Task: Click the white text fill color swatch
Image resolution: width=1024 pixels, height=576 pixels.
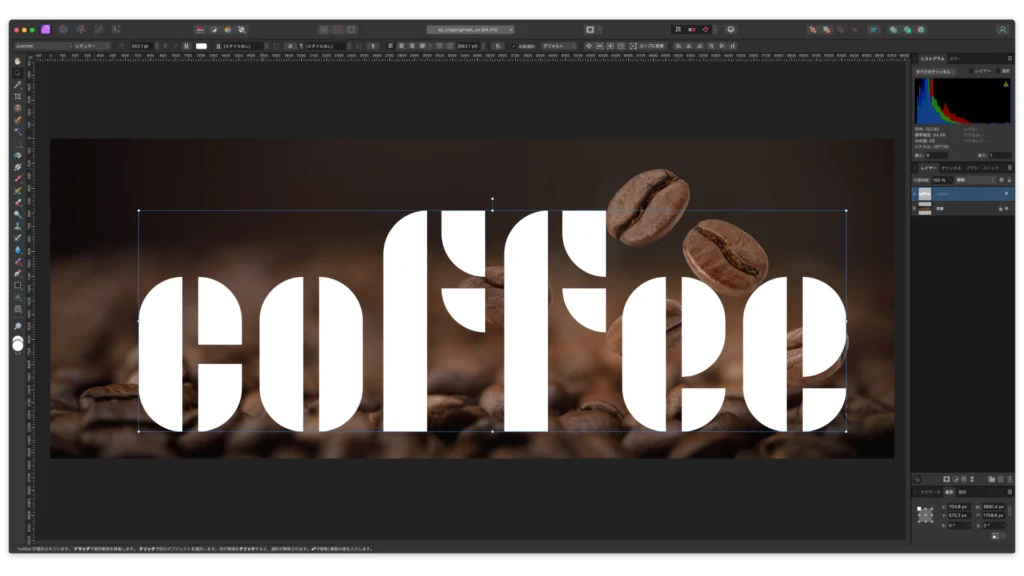Action: tap(201, 46)
